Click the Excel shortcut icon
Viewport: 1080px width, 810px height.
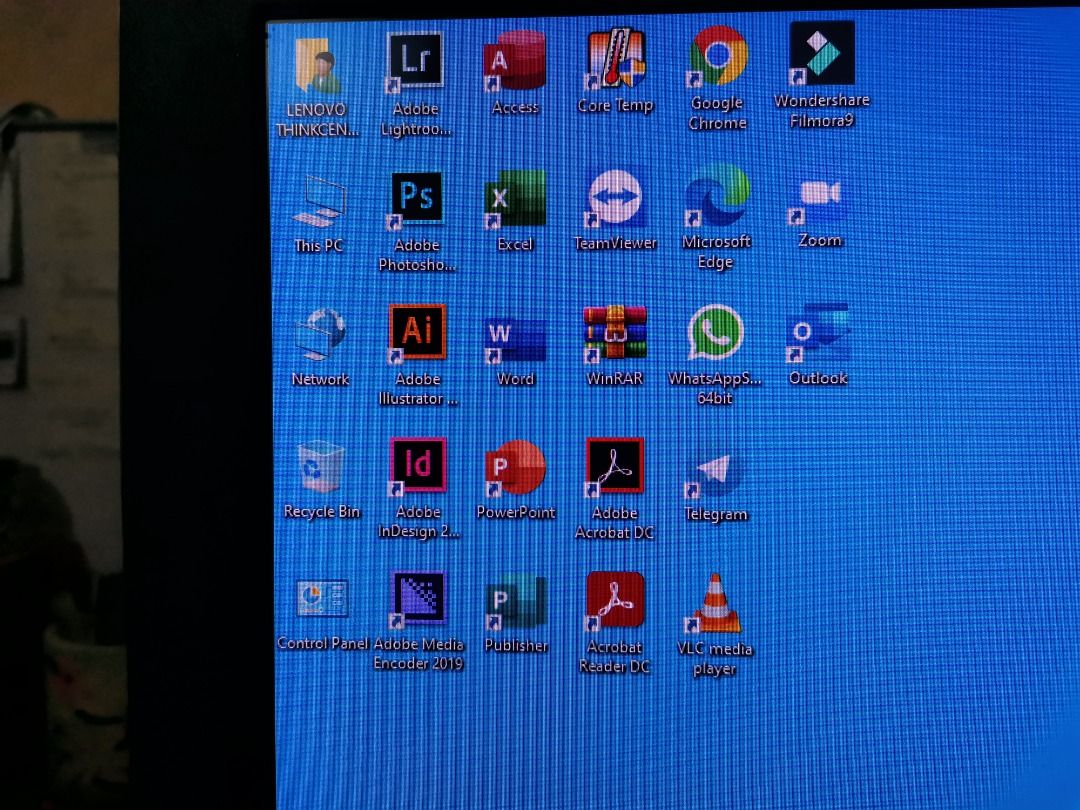point(516,199)
